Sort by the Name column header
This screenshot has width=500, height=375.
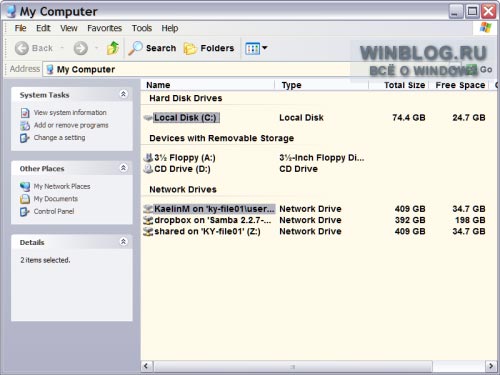(x=208, y=85)
